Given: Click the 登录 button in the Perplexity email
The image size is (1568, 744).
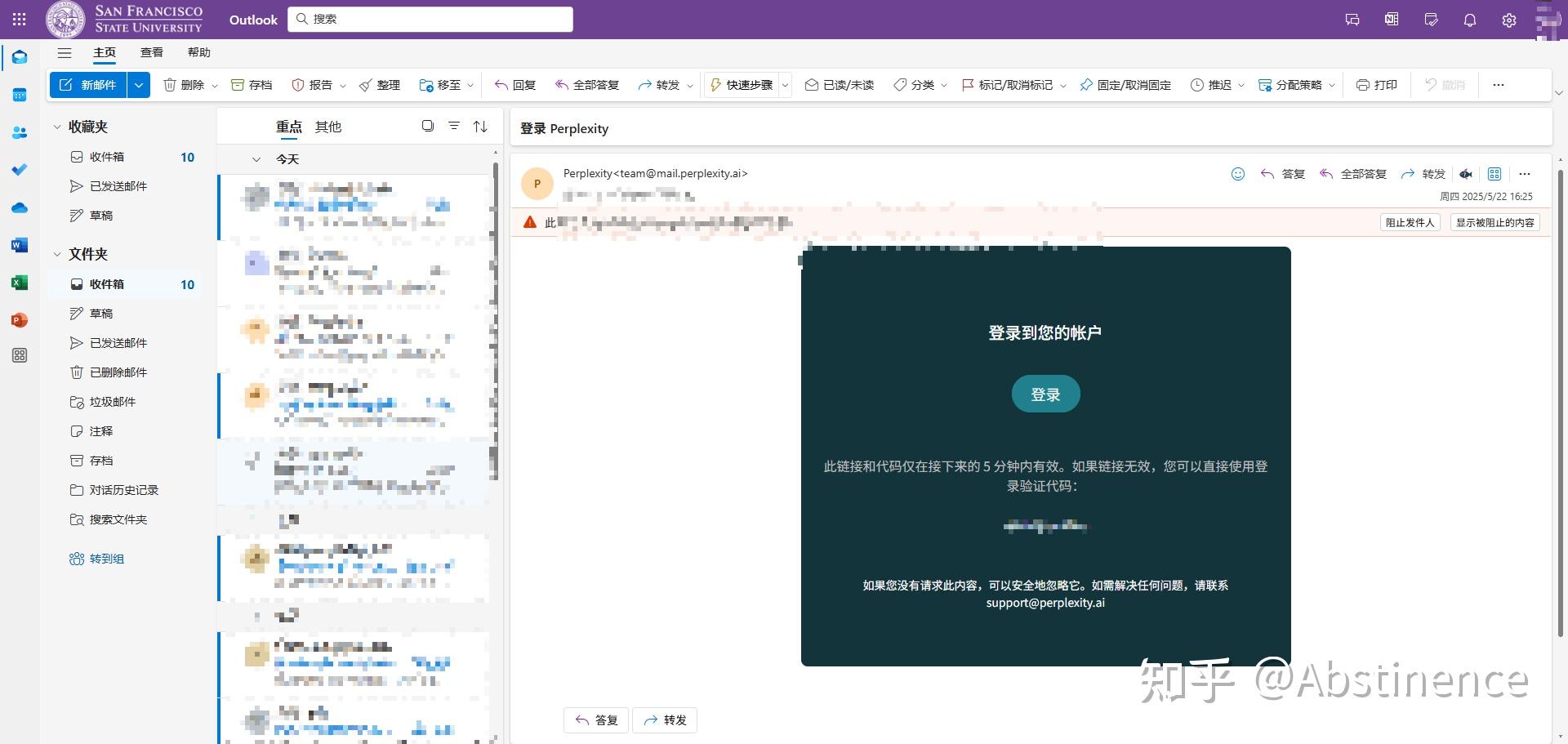Looking at the screenshot, I should tap(1045, 393).
